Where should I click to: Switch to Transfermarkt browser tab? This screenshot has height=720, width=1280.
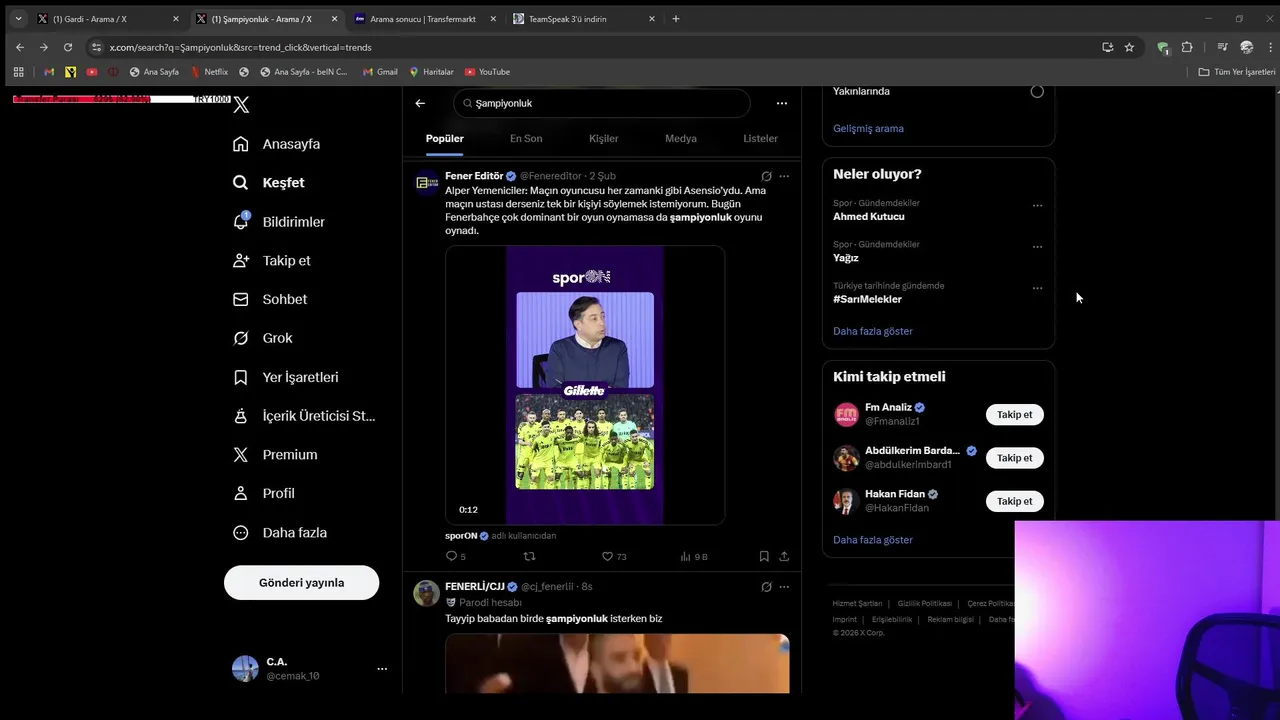(425, 19)
